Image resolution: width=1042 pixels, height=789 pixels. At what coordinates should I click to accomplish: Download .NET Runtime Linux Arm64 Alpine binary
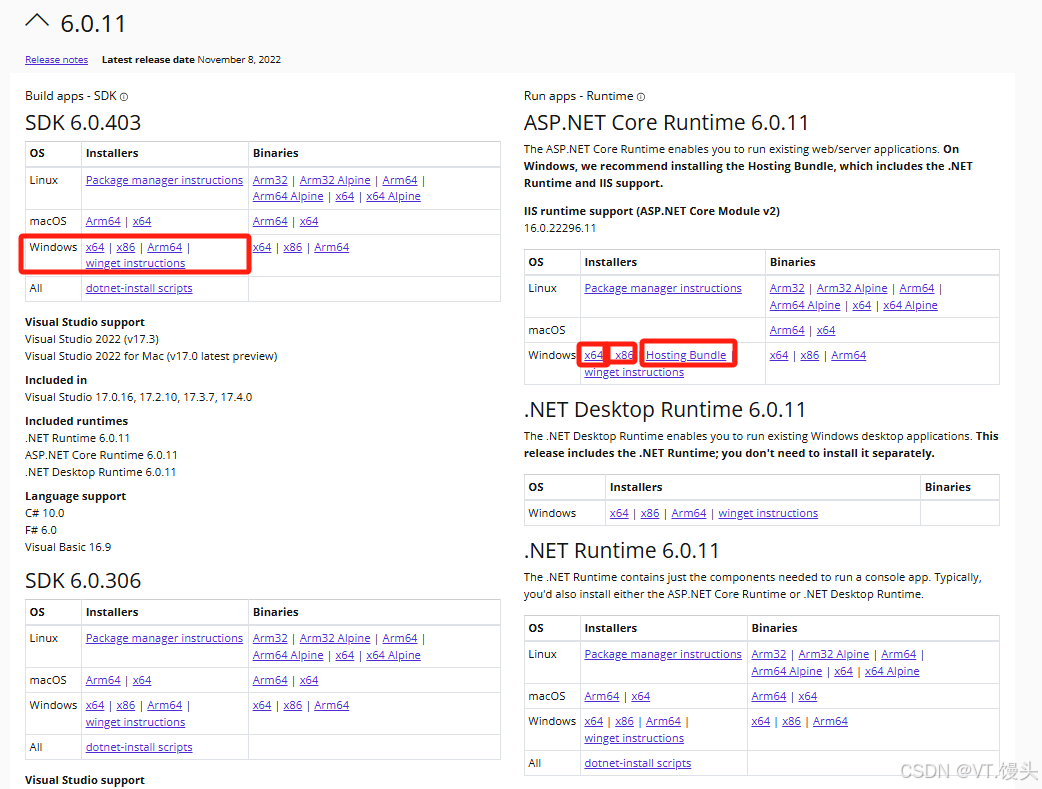pos(787,671)
